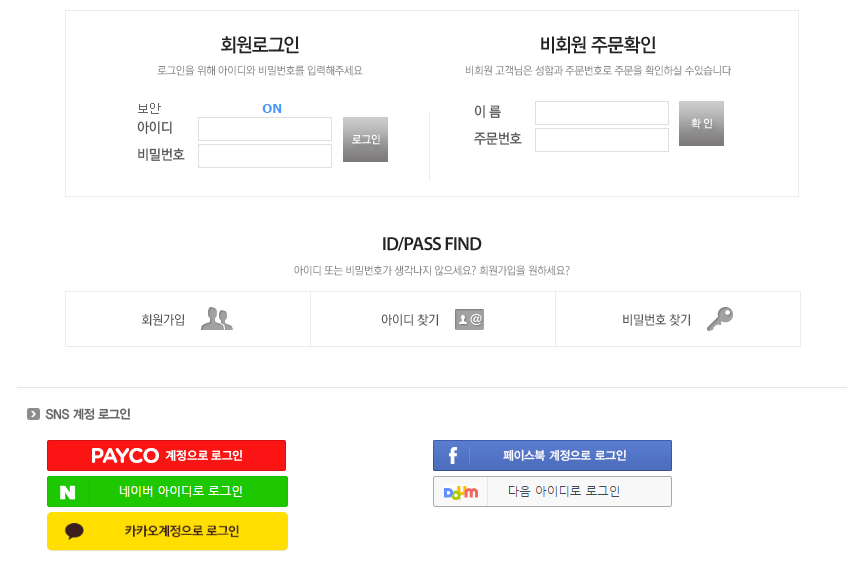
Task: Select 네이버 아이디로 로그인 text
Action: pos(180,492)
